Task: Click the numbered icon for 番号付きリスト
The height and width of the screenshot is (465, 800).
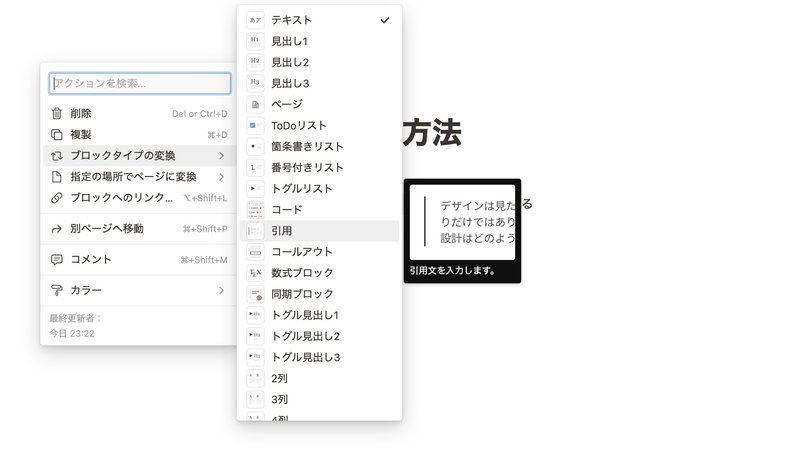Action: pyautogui.click(x=256, y=167)
